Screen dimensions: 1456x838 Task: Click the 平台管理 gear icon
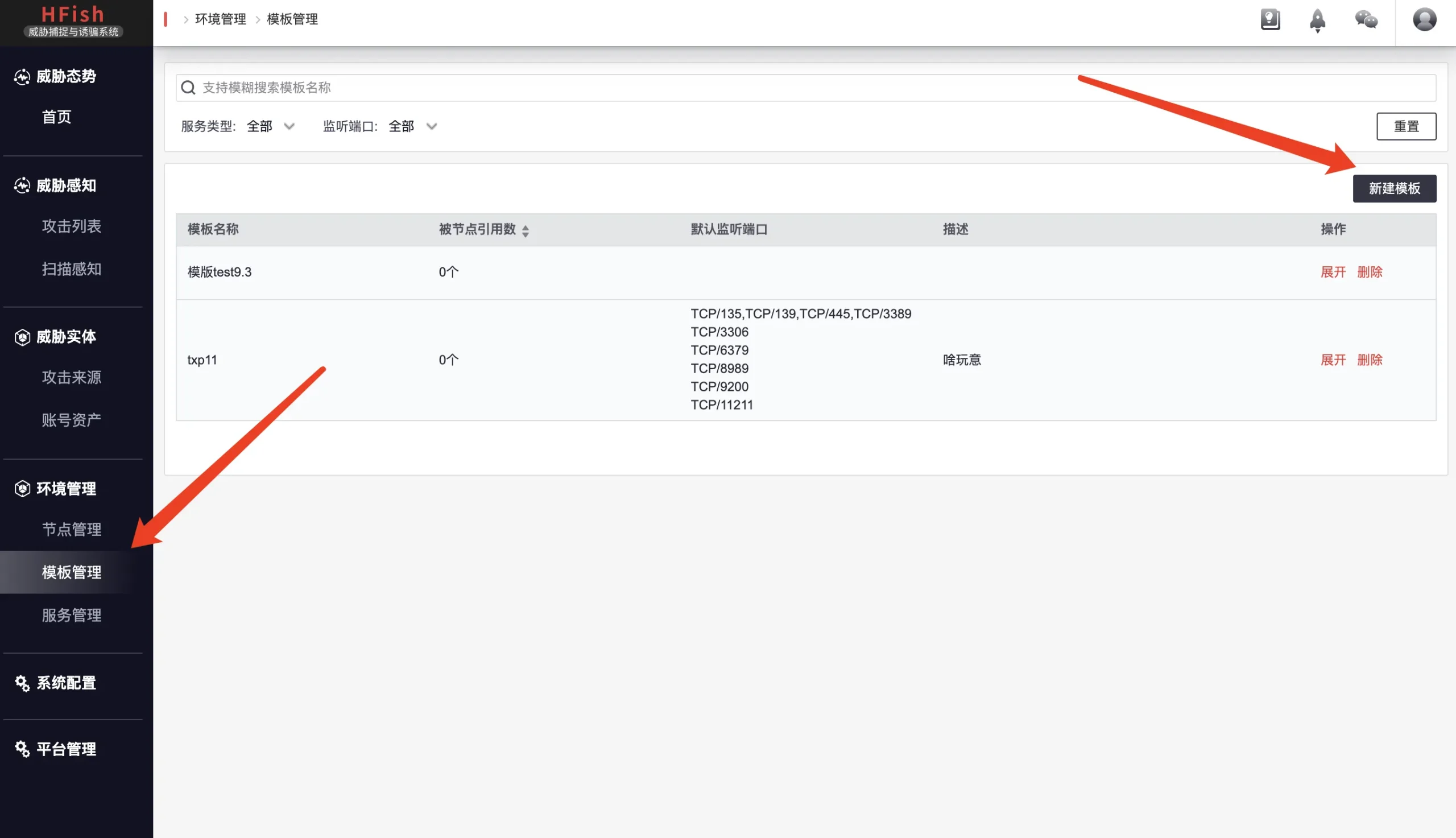point(22,749)
